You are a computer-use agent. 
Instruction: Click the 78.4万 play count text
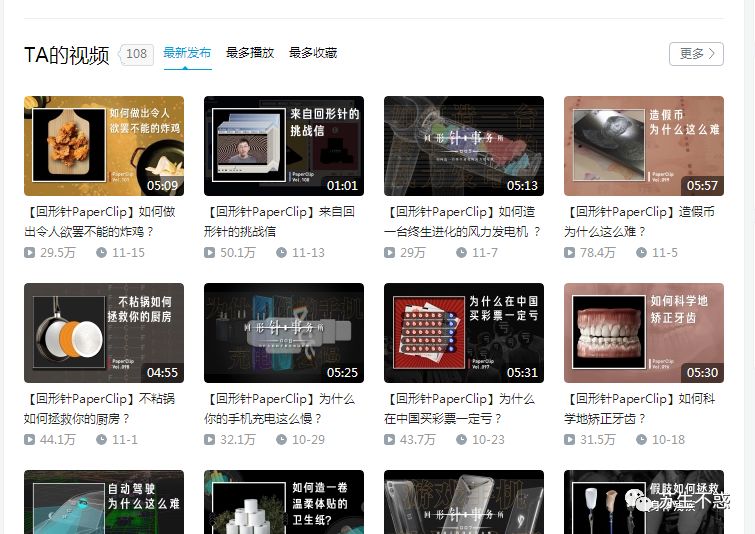click(x=598, y=252)
